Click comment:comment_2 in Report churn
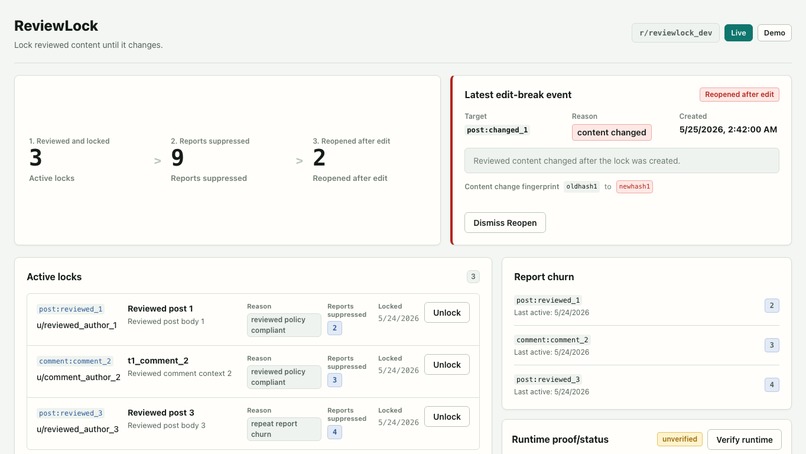 point(552,340)
